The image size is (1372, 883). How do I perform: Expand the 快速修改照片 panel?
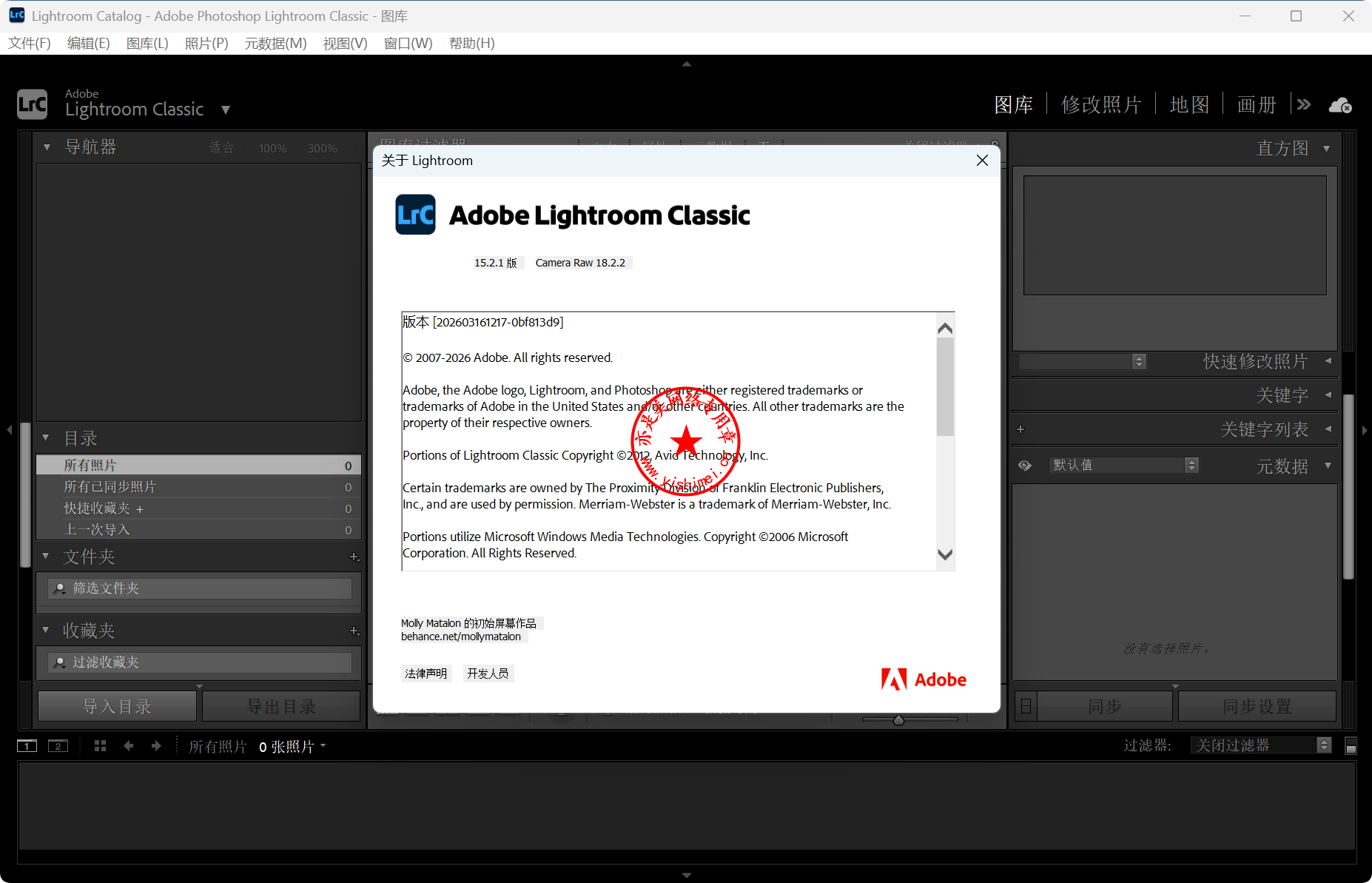tap(1328, 360)
